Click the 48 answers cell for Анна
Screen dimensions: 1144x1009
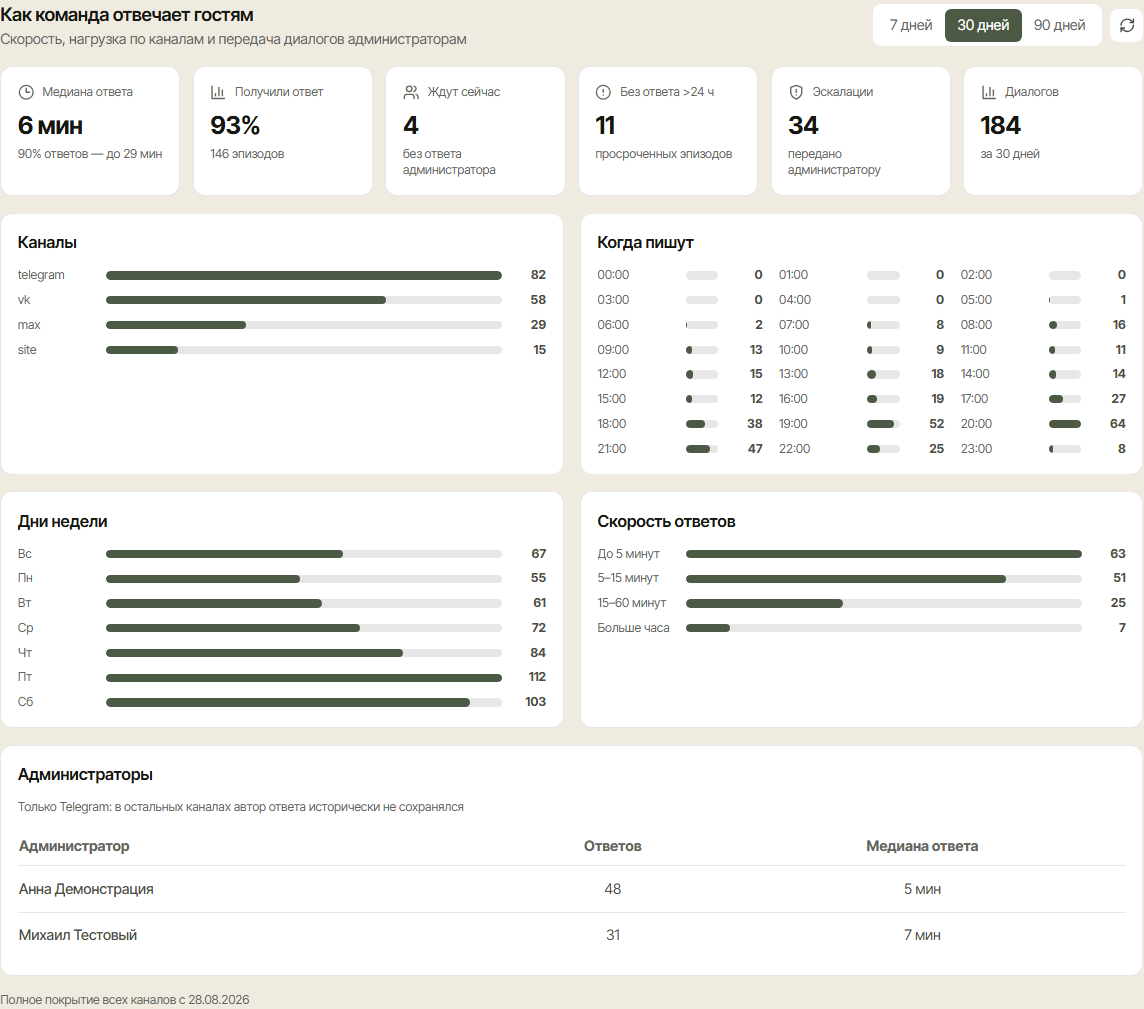click(613, 889)
